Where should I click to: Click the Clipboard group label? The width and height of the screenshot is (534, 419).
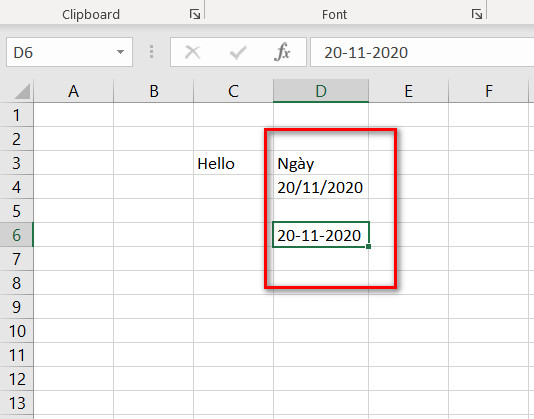point(91,14)
